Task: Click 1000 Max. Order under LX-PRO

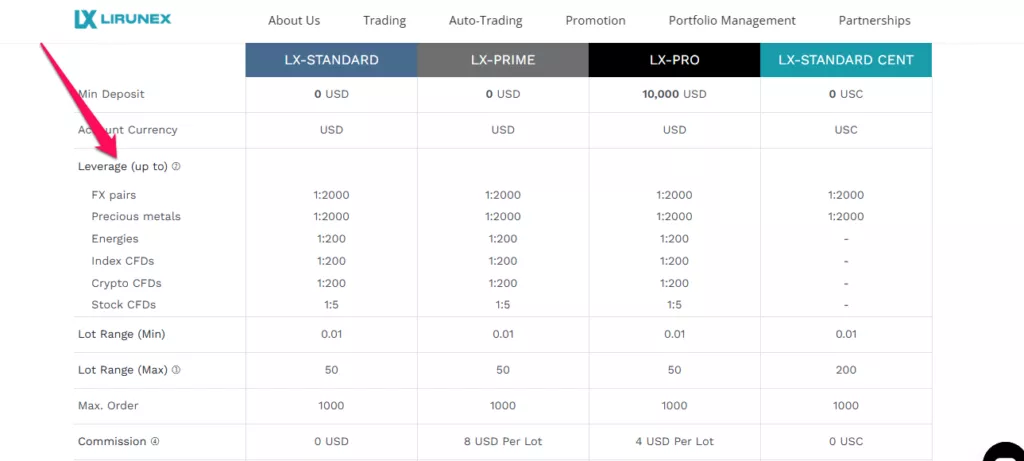Action: click(x=675, y=406)
